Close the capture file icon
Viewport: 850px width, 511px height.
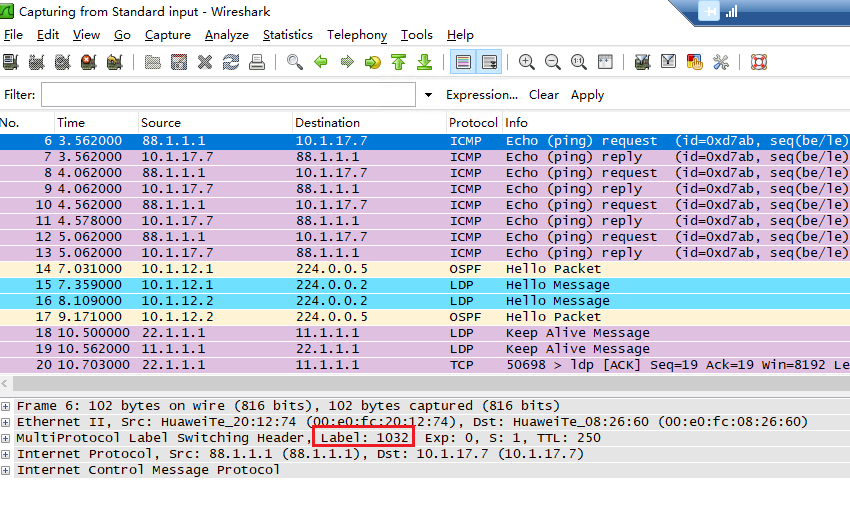click(x=204, y=62)
